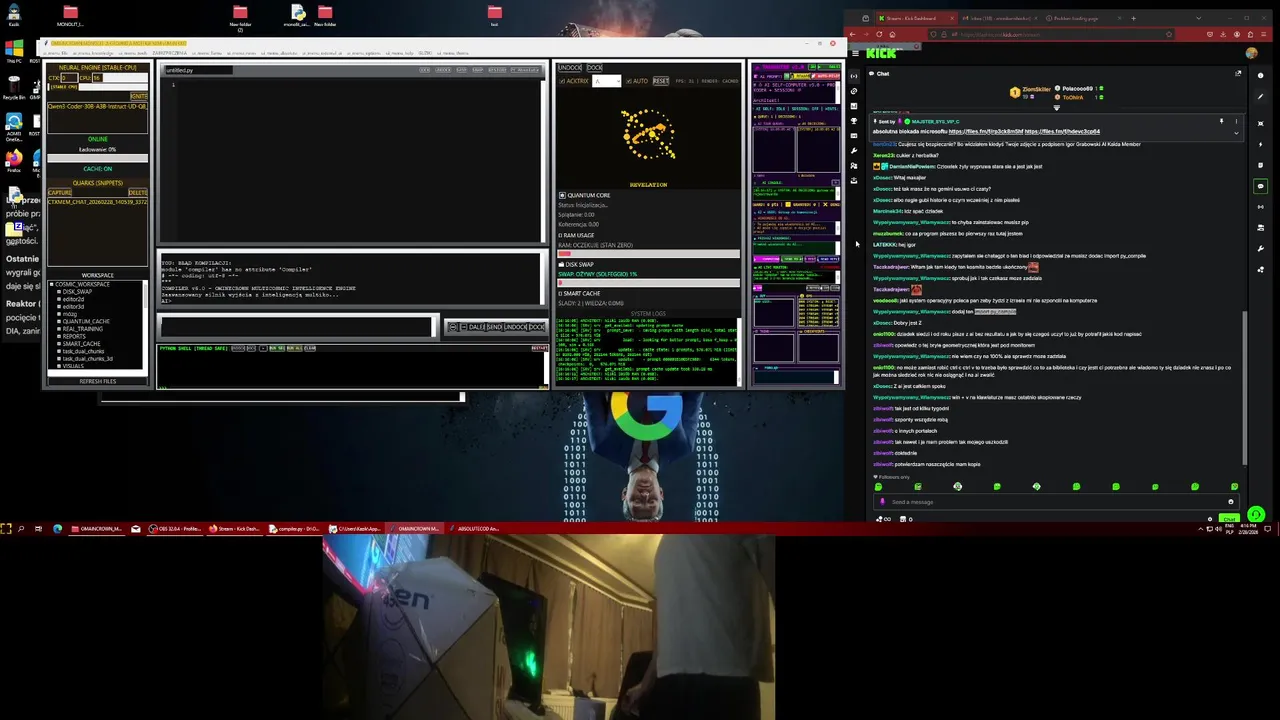Open first files.fm link in pinned message
This screenshot has width=1280, height=720.
point(986,131)
